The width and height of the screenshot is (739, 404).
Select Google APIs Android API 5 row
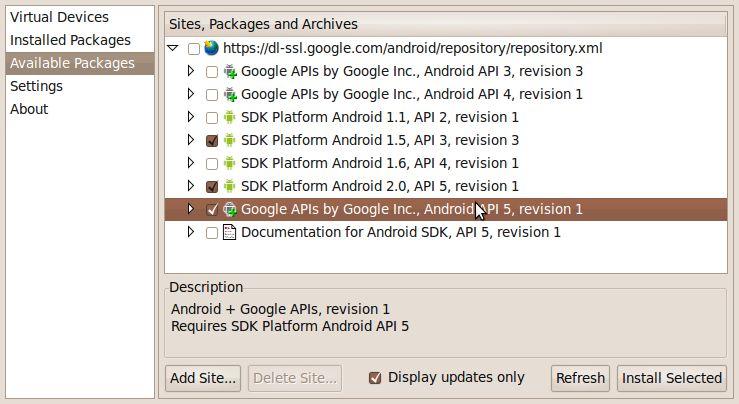click(x=411, y=209)
